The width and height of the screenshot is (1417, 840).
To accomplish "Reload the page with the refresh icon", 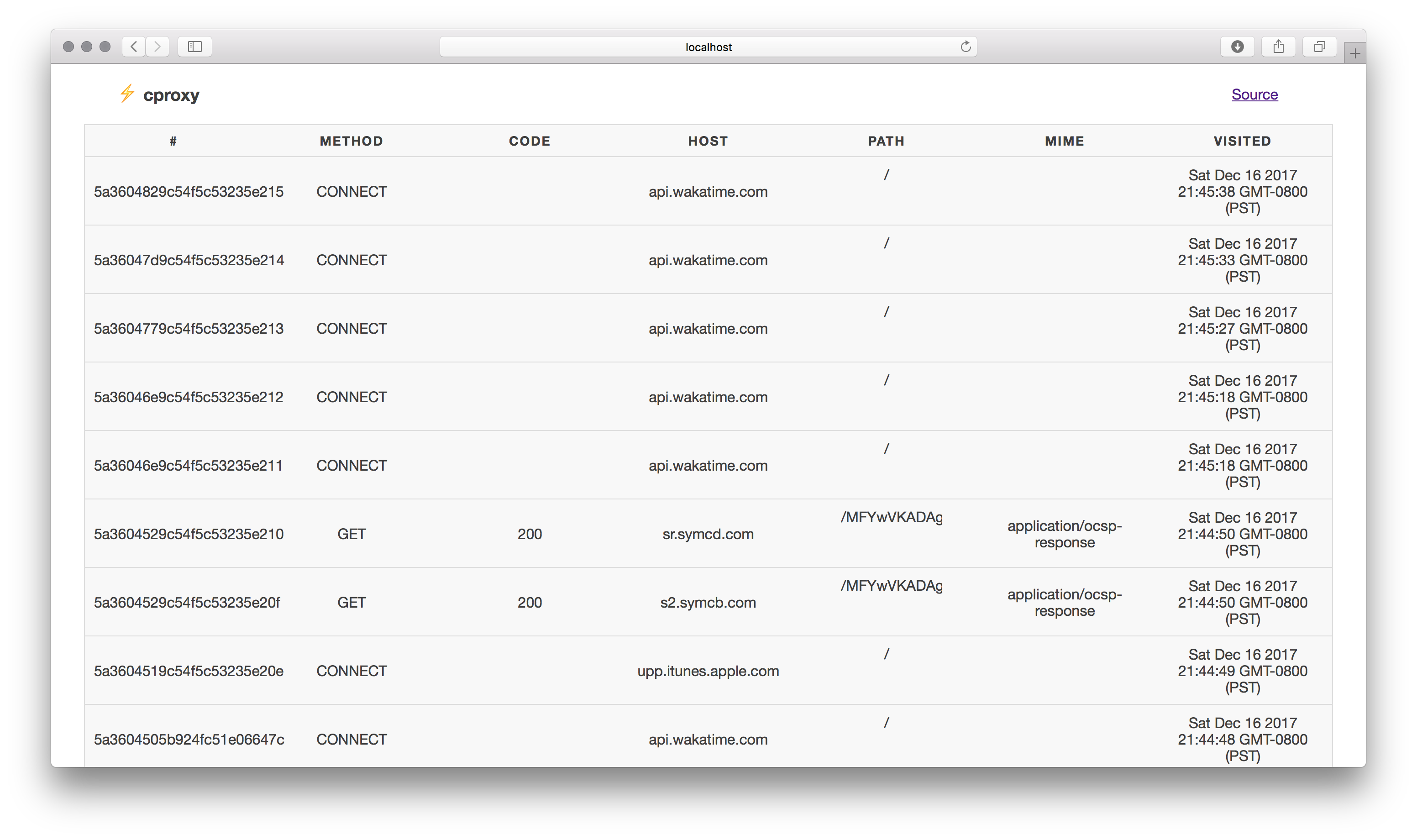I will (966, 47).
